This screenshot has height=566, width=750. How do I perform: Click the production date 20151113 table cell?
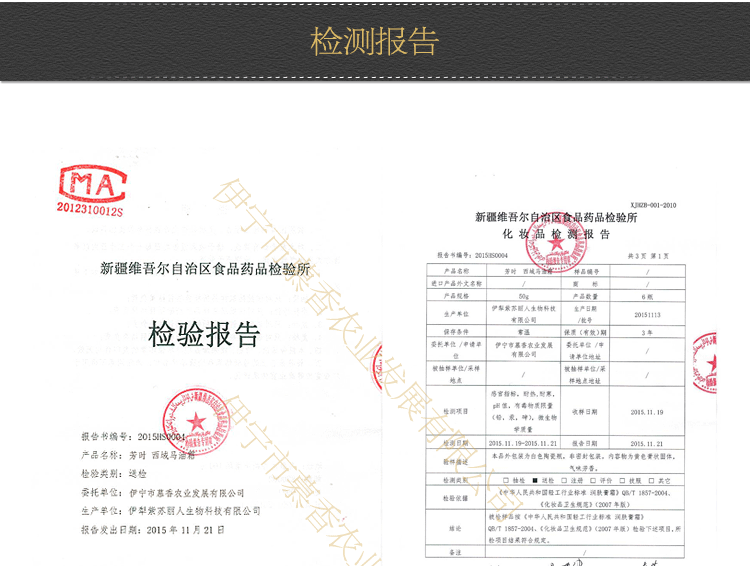coord(647,312)
